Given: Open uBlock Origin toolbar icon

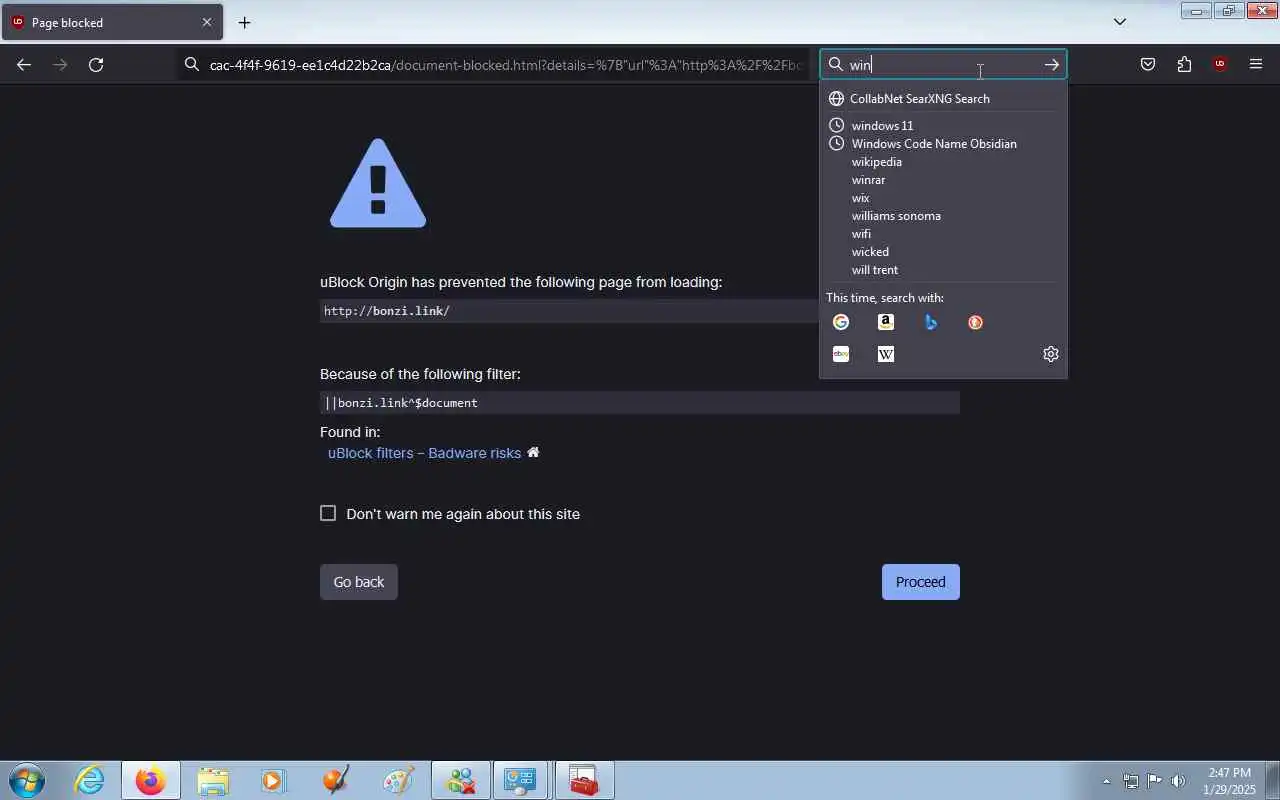Looking at the screenshot, I should (x=1220, y=64).
